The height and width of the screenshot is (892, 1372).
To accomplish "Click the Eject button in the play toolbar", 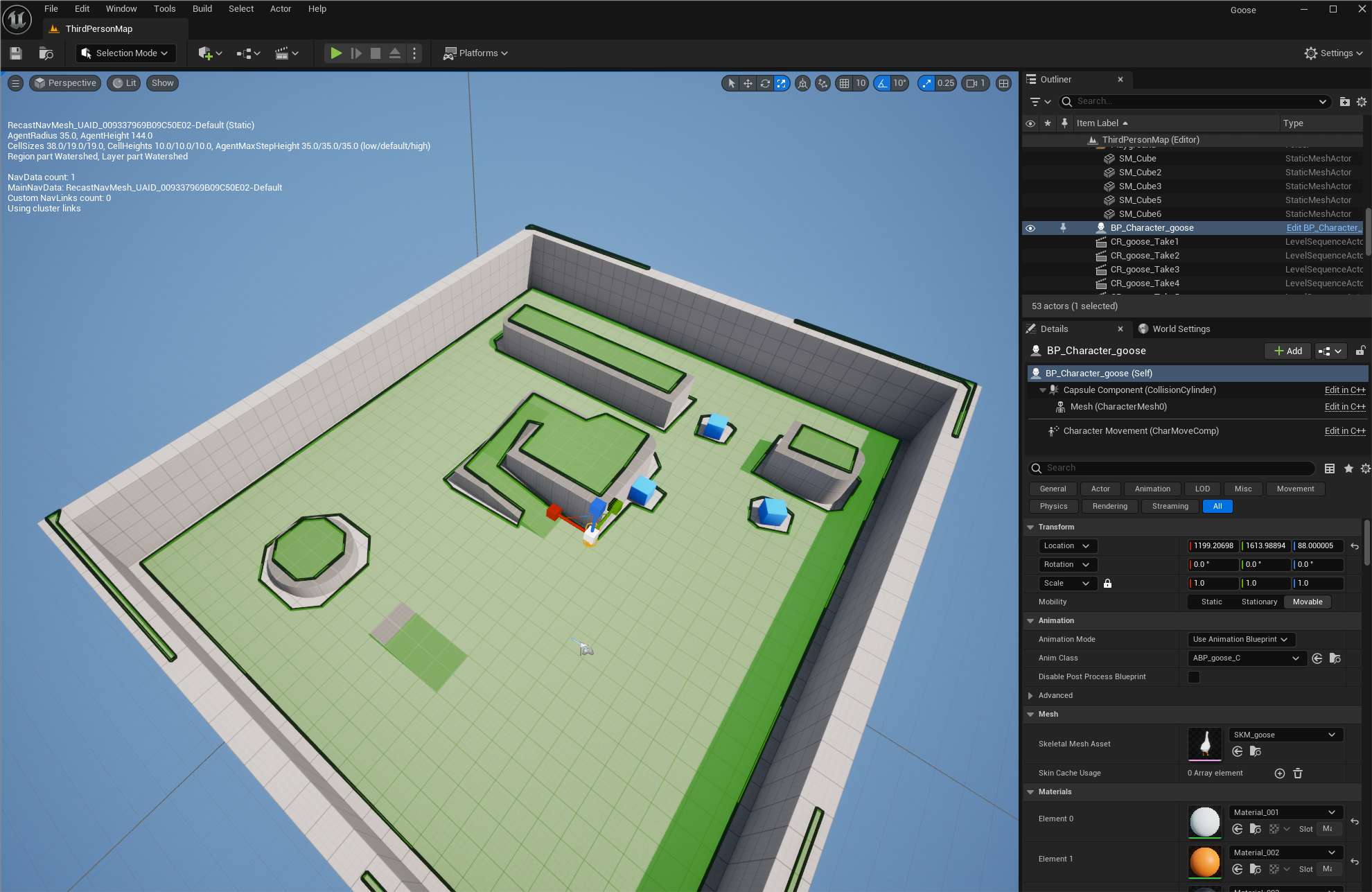I will click(395, 53).
